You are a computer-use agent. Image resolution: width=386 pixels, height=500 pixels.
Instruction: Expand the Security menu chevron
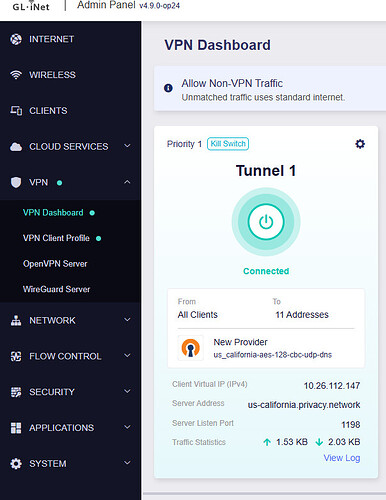pyautogui.click(x=127, y=391)
